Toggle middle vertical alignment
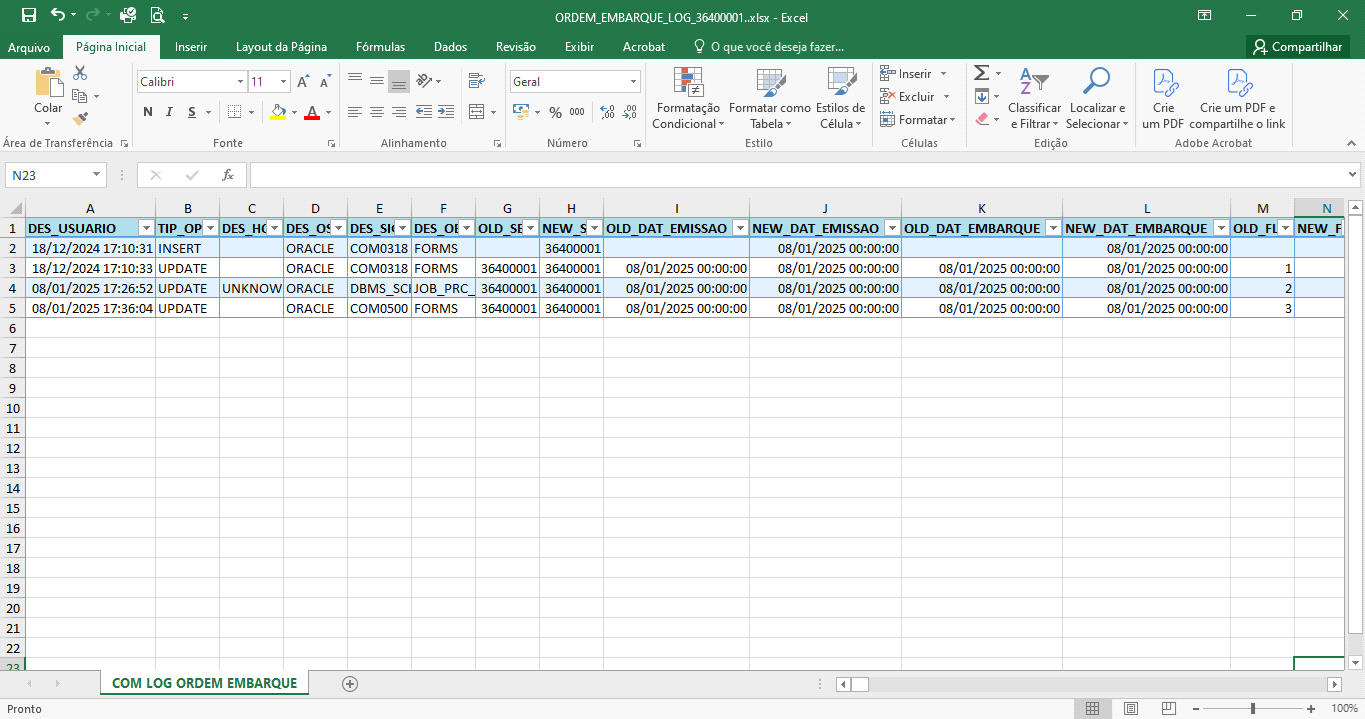The width and height of the screenshot is (1365, 719). point(377,81)
